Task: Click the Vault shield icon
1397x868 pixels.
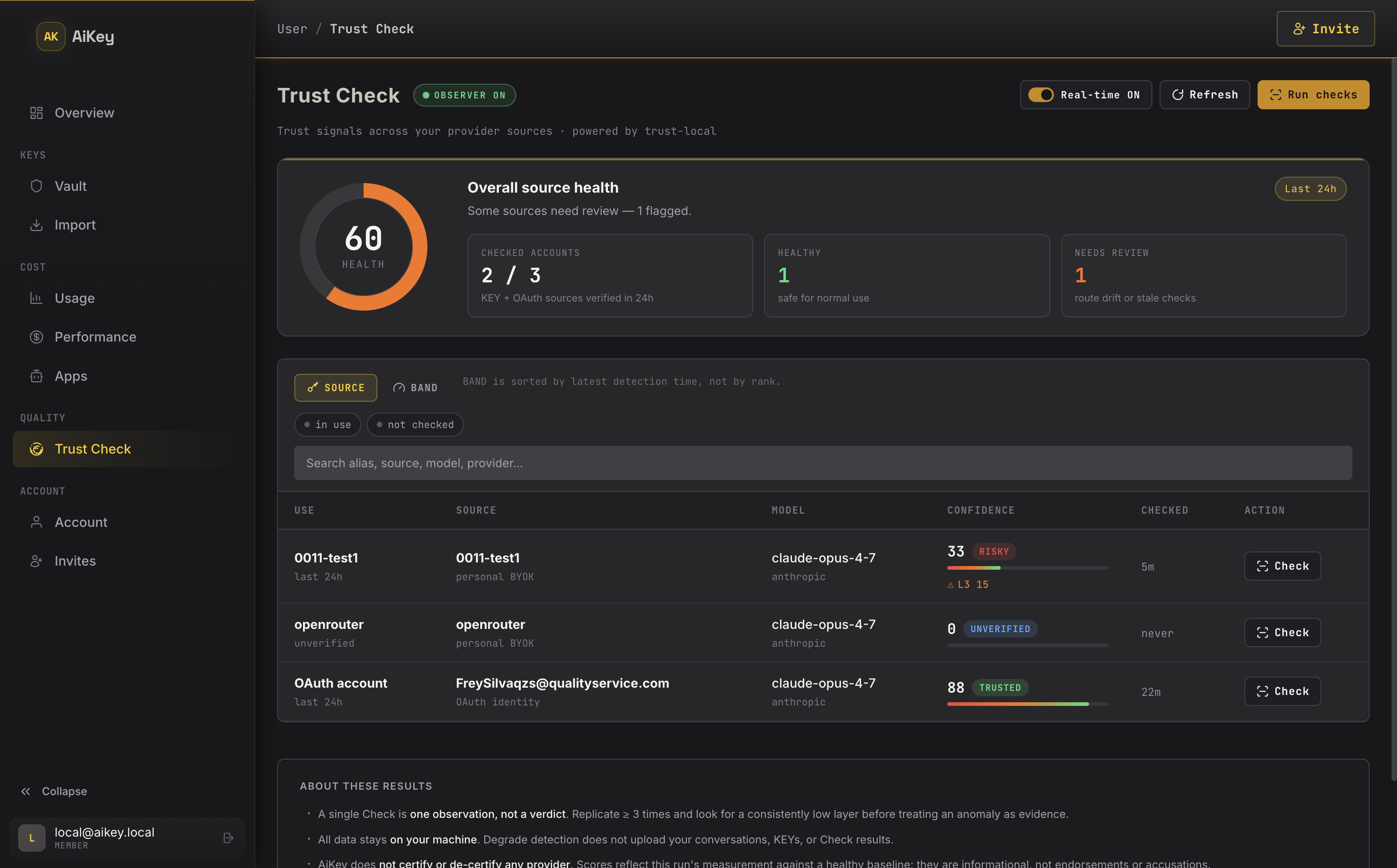Action: 36,186
